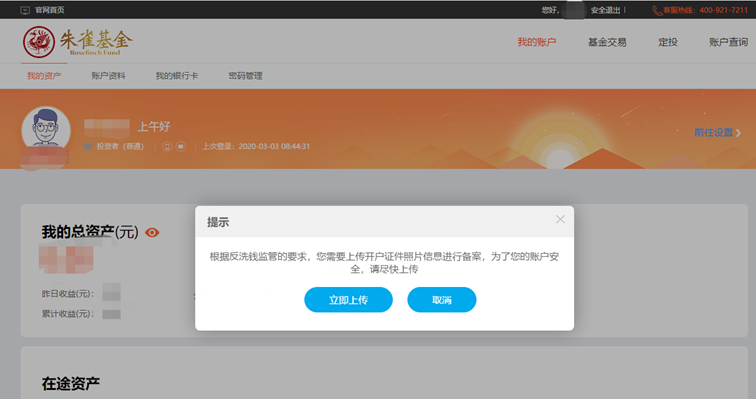This screenshot has height=399, width=756.
Task: Open 账户查询 navigation menu
Action: click(728, 42)
